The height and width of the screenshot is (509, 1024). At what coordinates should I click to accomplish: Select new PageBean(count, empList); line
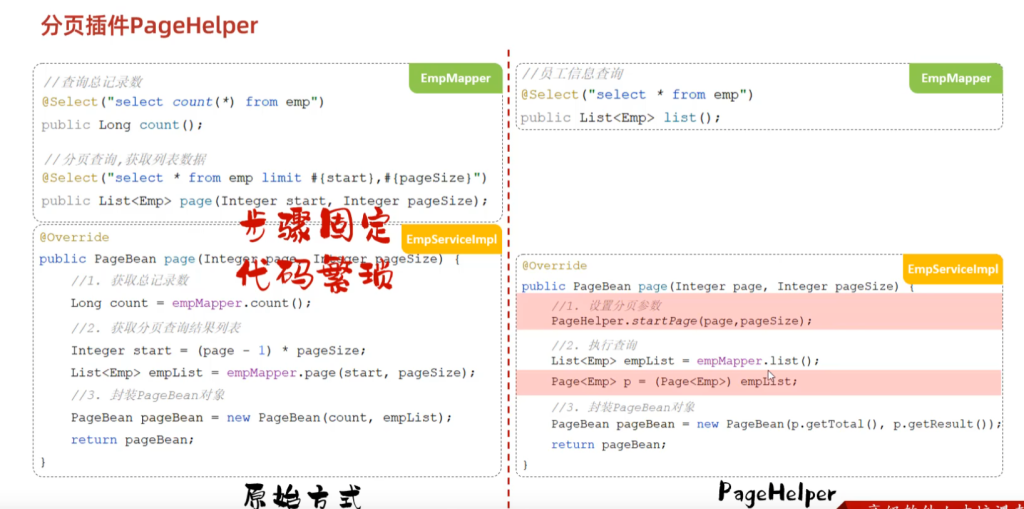(261, 417)
